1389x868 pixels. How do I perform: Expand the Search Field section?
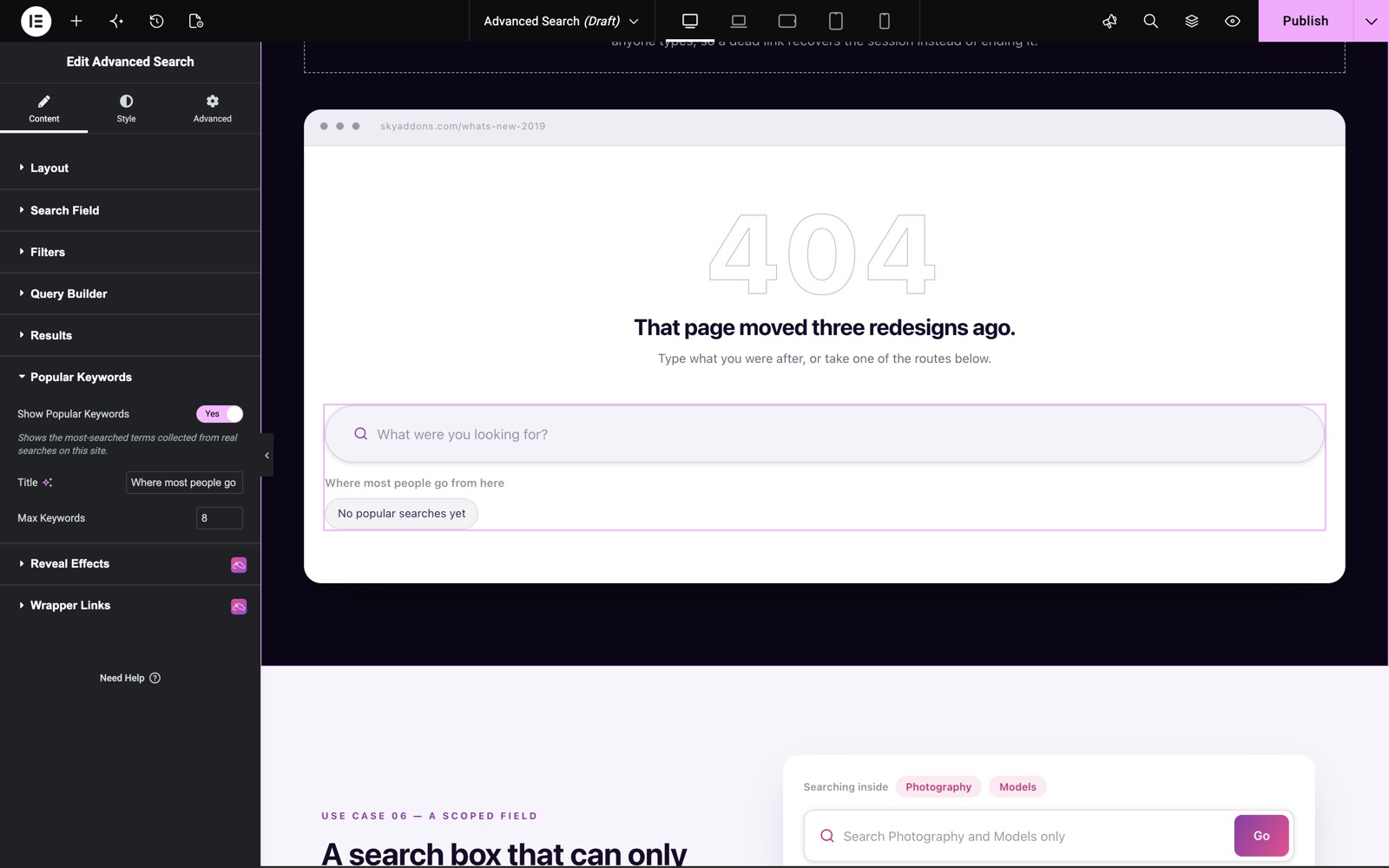pos(130,210)
